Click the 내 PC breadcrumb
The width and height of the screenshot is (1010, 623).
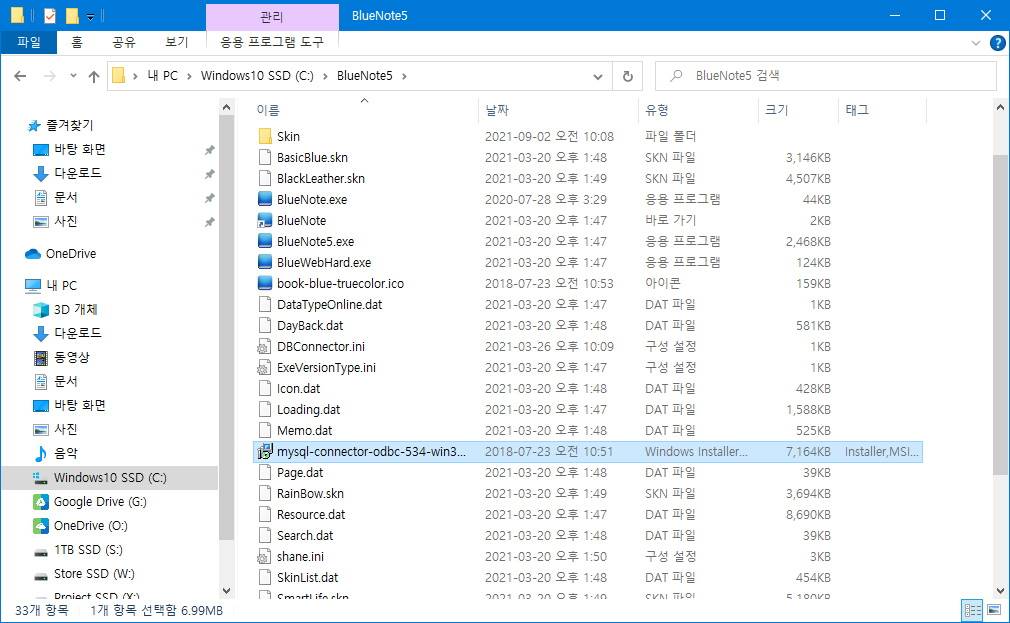pos(162,76)
